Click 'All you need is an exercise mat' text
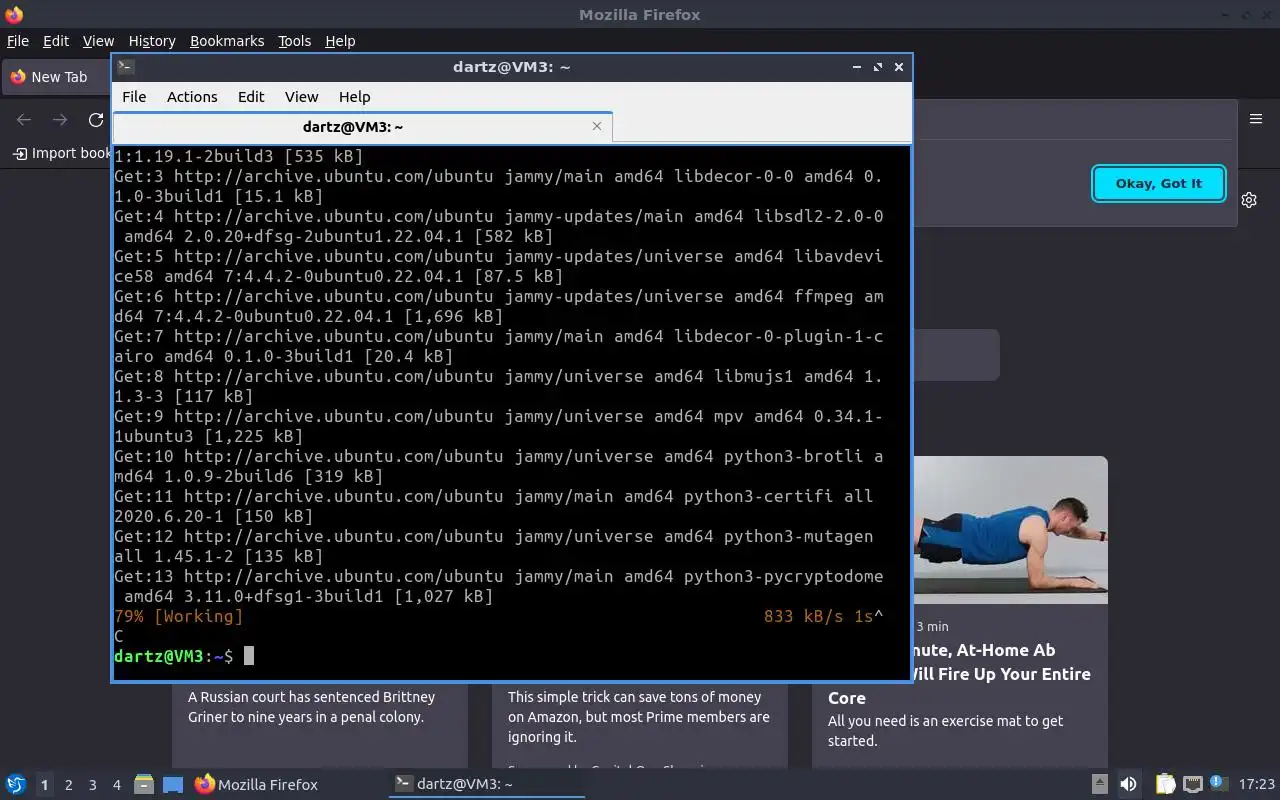Screen dimensions: 1280x800 (x=945, y=731)
